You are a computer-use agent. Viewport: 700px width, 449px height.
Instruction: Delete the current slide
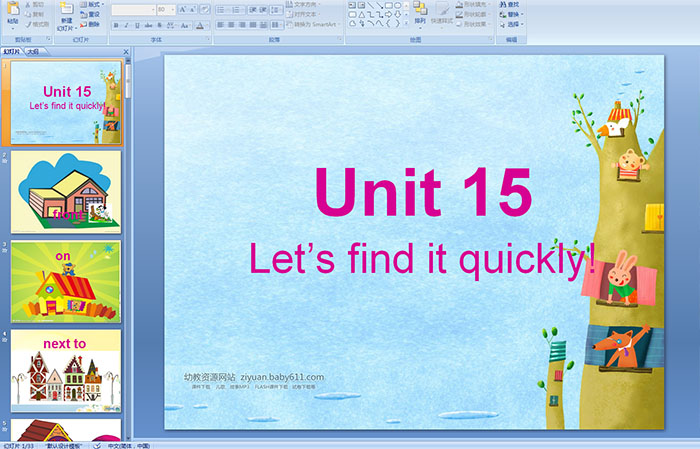point(90,24)
